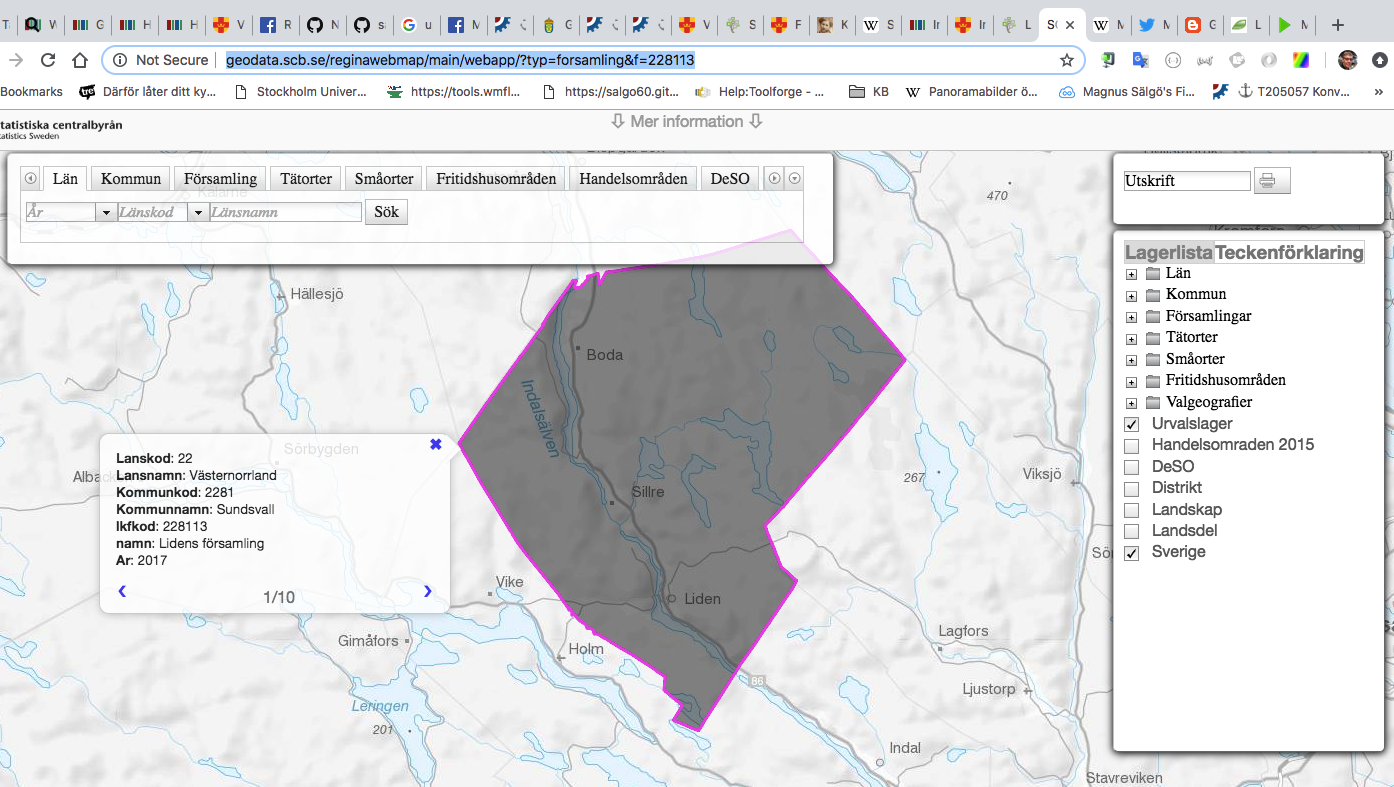This screenshot has width=1394, height=787.
Task: Switch to Lagerlista panel
Action: (x=1169, y=253)
